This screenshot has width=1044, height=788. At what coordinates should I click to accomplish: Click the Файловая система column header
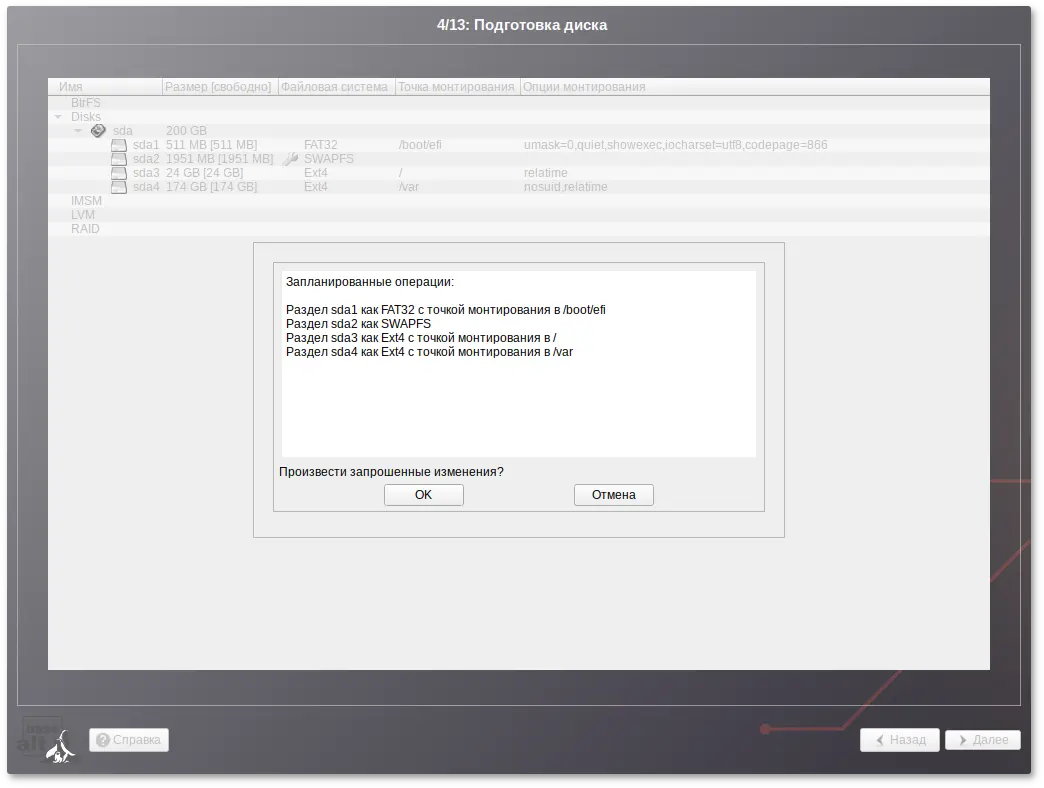tap(336, 87)
